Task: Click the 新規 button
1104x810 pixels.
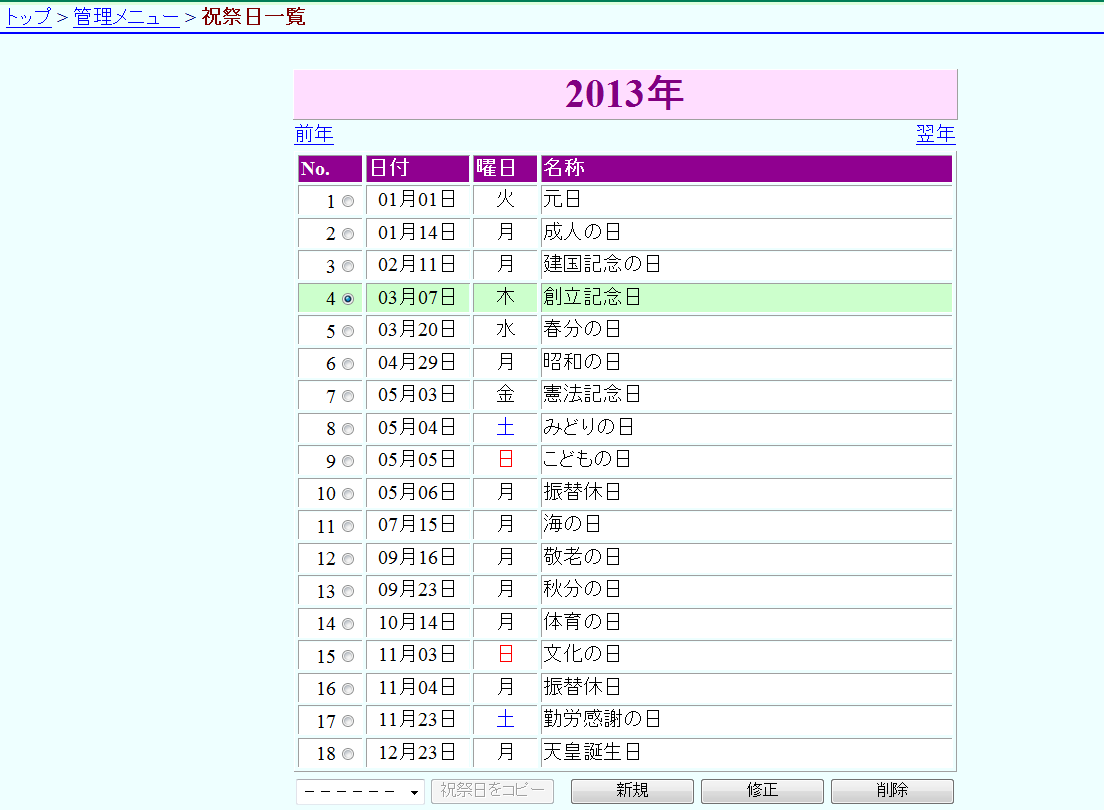Action: pyautogui.click(x=632, y=791)
